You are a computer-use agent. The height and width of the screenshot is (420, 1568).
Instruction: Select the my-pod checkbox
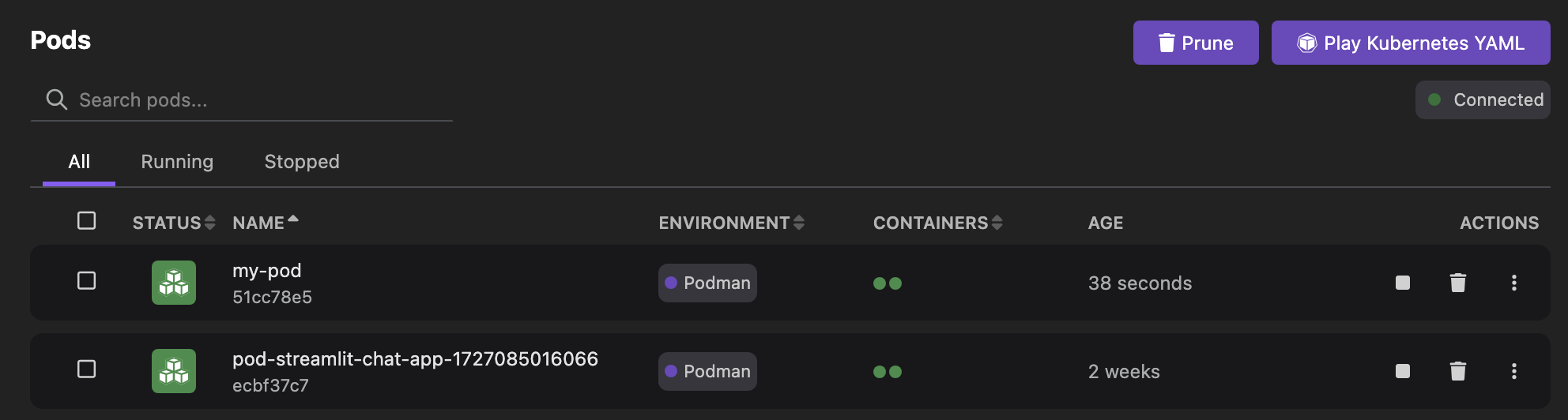(87, 281)
